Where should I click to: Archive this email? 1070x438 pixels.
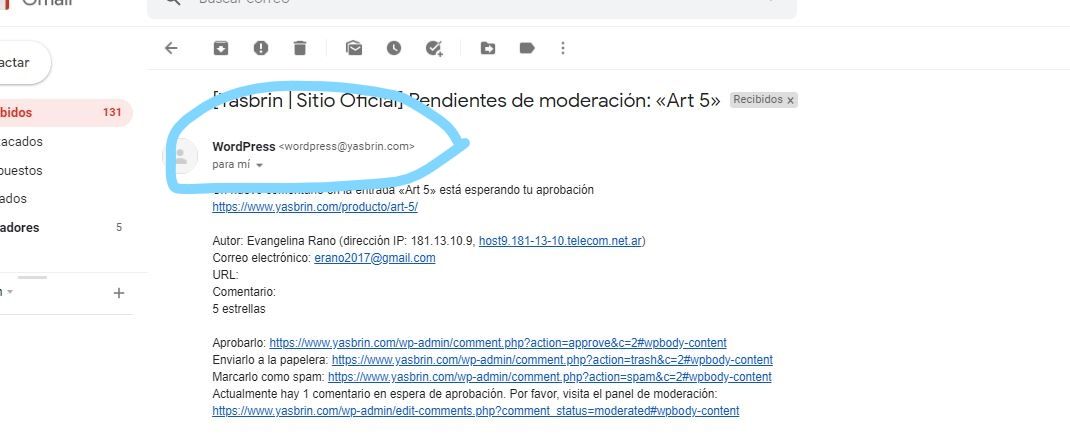coord(221,48)
